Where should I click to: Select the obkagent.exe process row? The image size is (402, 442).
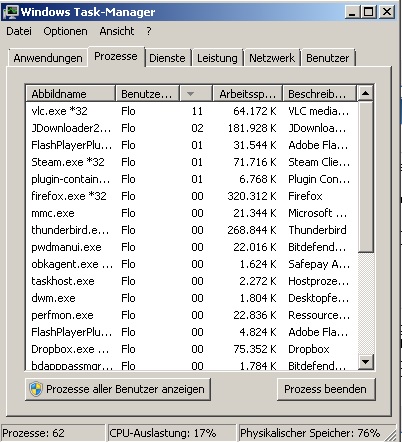[x=191, y=264]
